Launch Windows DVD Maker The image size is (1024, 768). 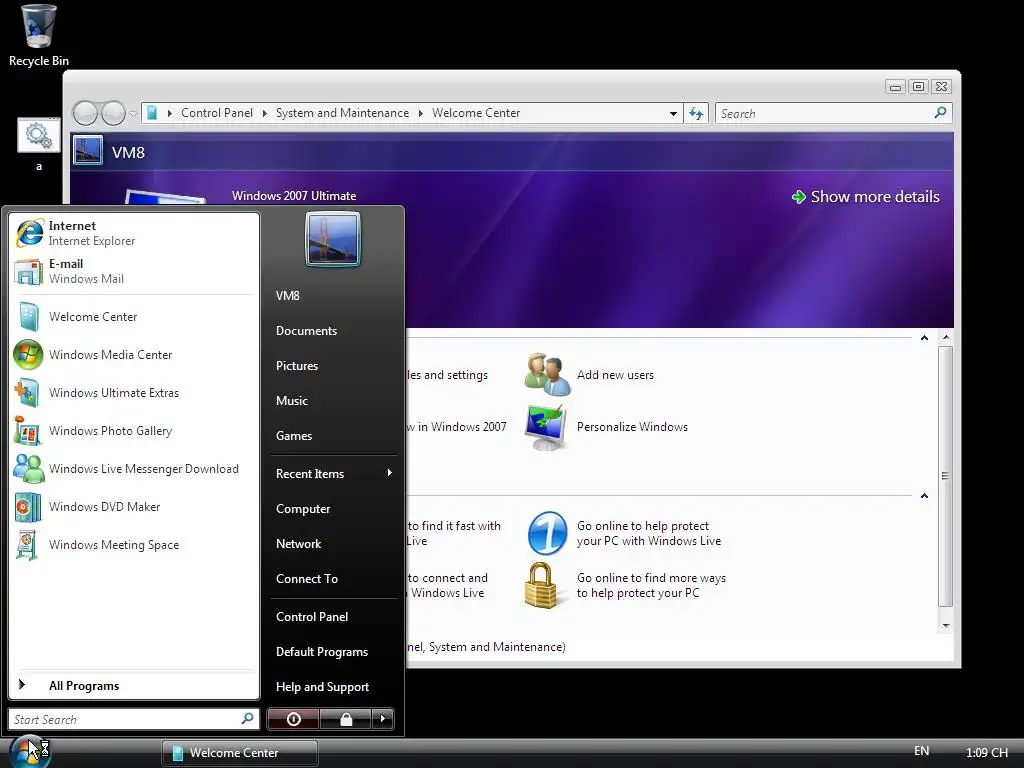tap(134, 506)
